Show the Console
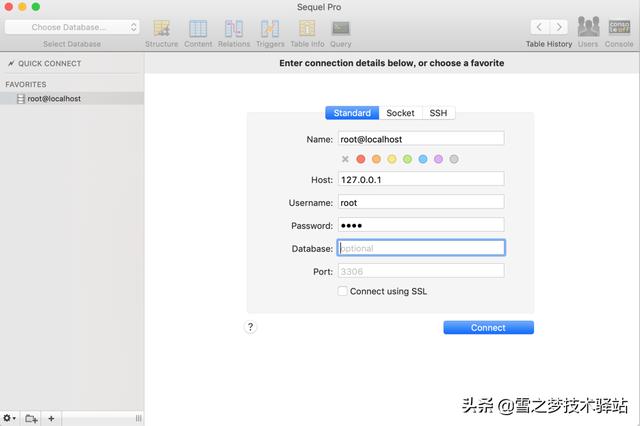Image resolution: width=640 pixels, height=426 pixels. coord(619,33)
